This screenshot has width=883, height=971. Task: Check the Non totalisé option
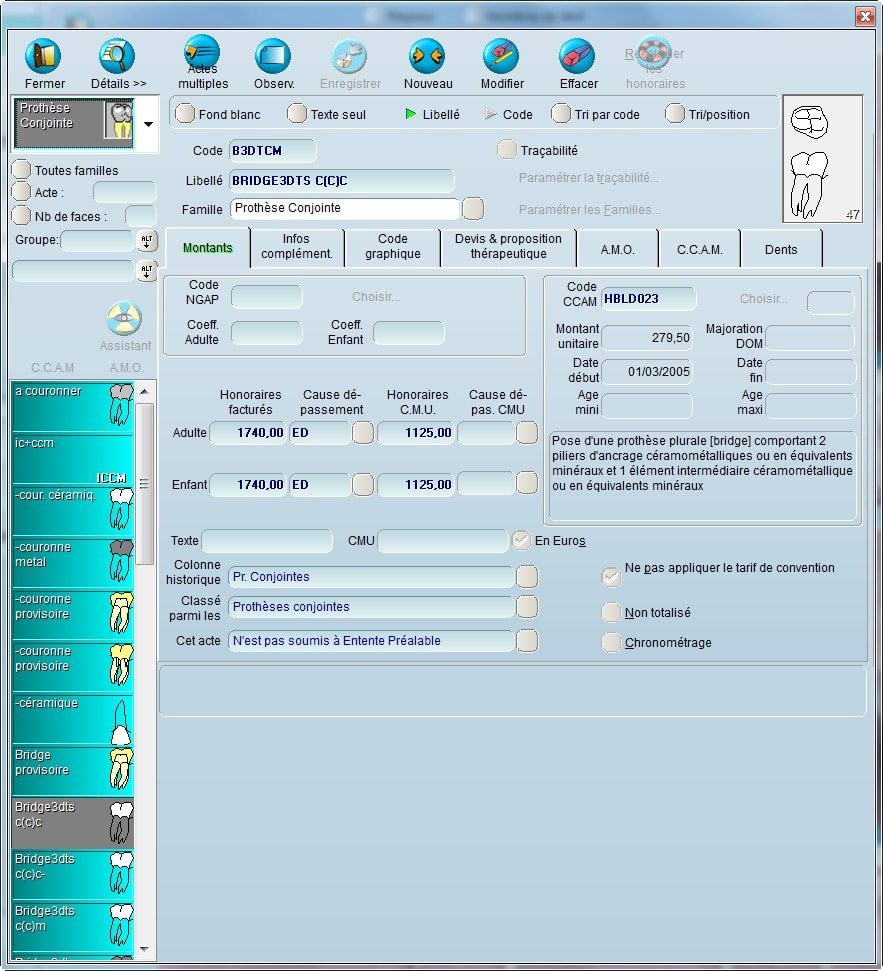coord(611,612)
